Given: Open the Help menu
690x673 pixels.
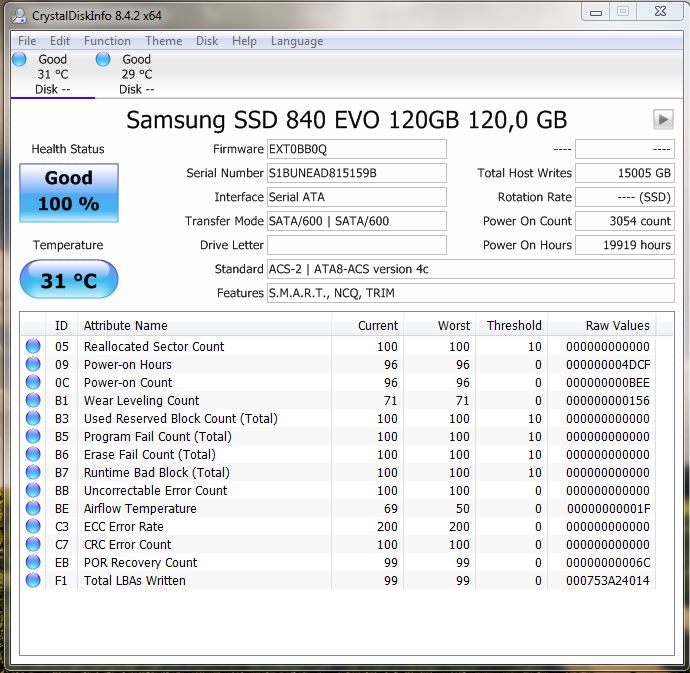Looking at the screenshot, I should pos(244,41).
